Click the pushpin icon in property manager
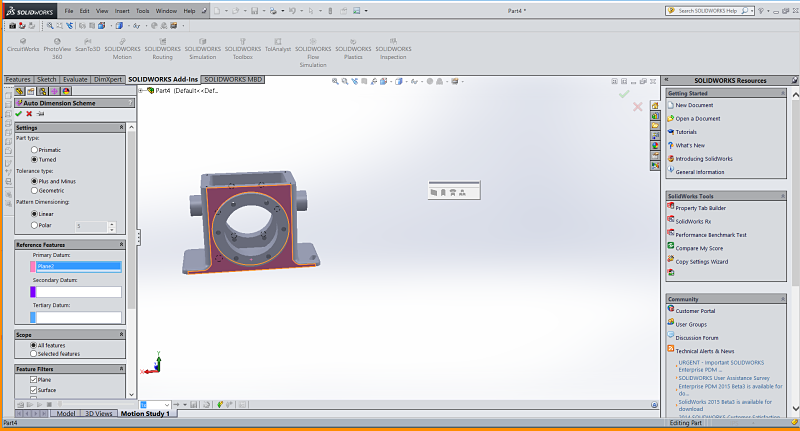 point(40,114)
